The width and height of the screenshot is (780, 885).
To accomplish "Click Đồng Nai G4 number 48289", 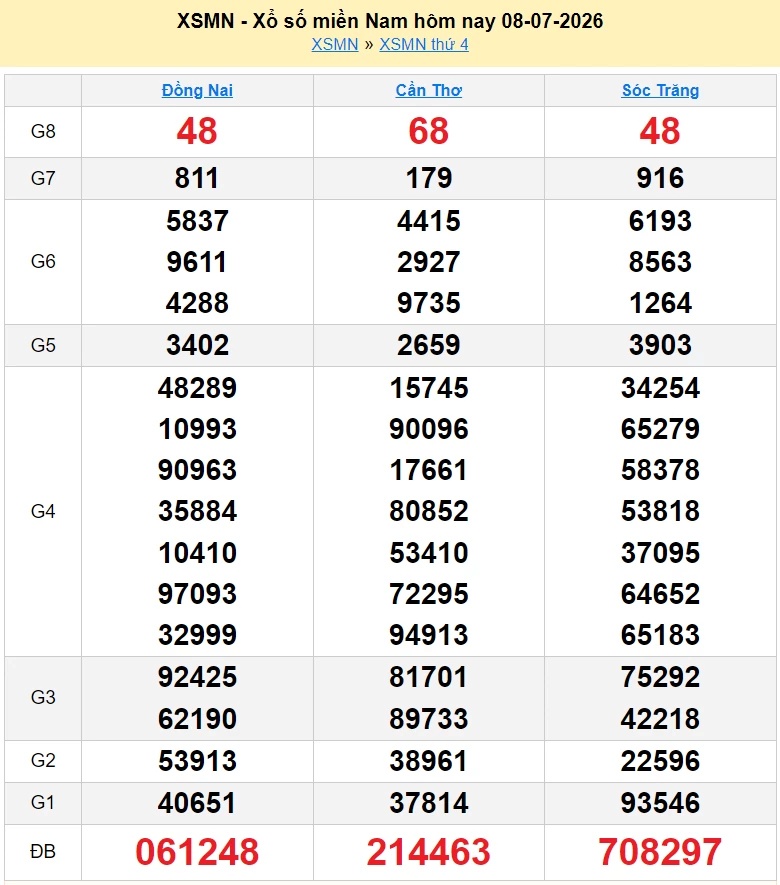I will pyautogui.click(x=197, y=388).
